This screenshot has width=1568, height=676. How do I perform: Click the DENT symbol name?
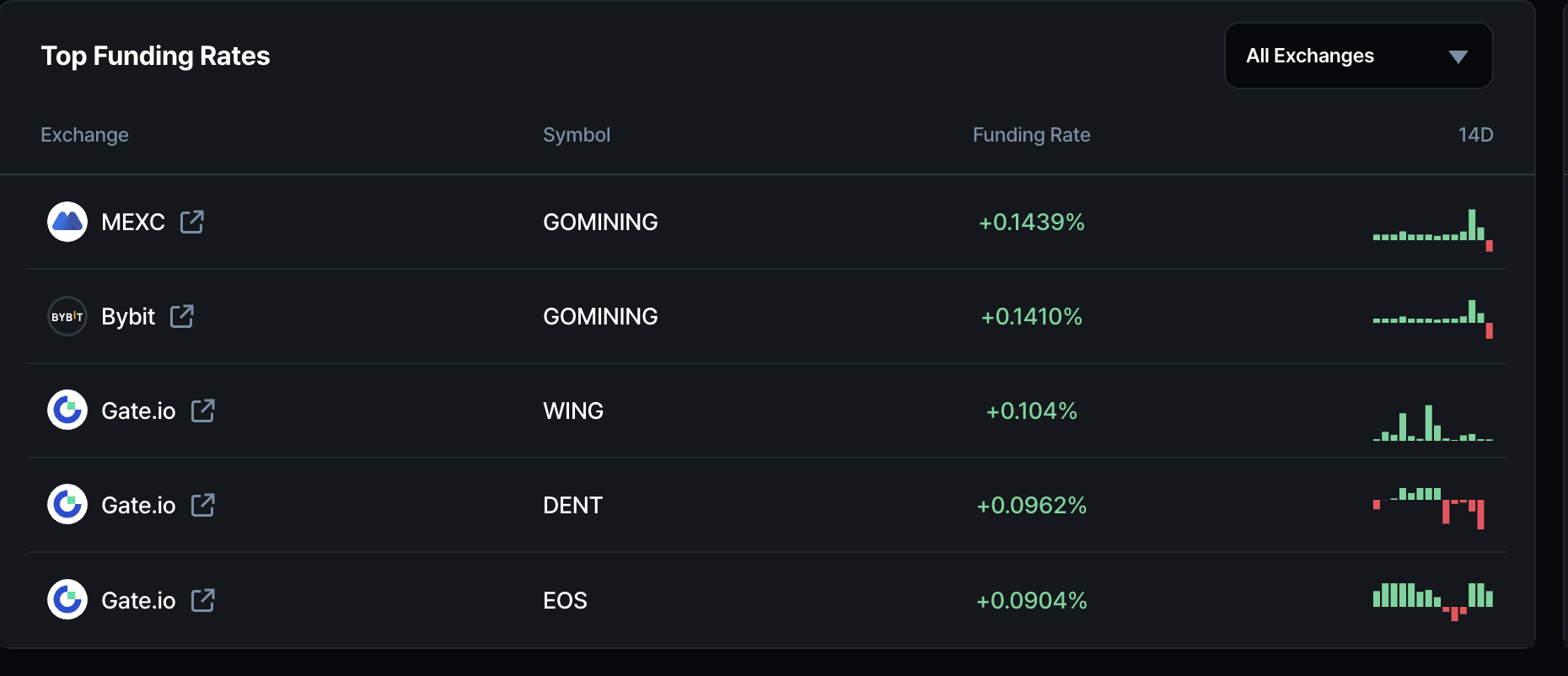pos(572,505)
